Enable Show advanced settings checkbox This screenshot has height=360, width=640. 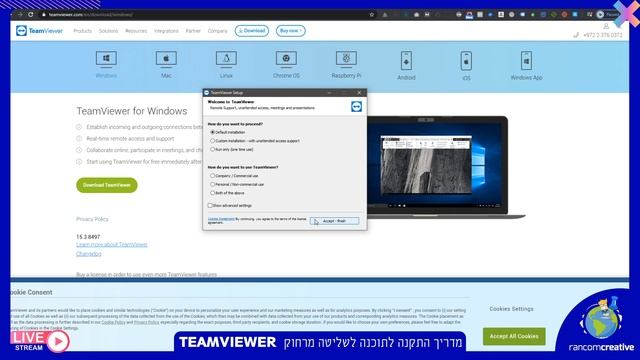[210, 205]
